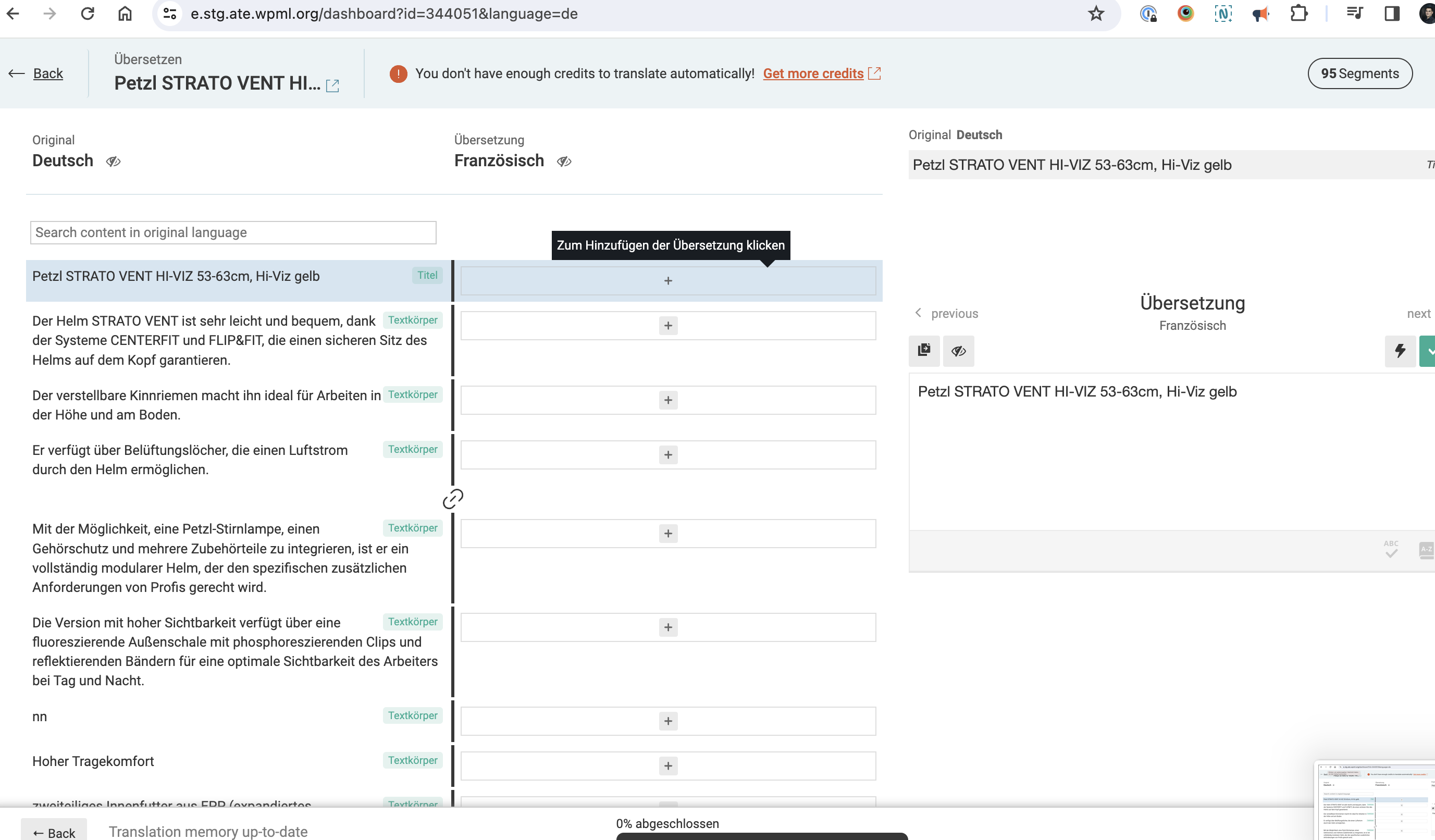Open the colorful circle extension icon
The width and height of the screenshot is (1435, 840).
click(x=1185, y=14)
